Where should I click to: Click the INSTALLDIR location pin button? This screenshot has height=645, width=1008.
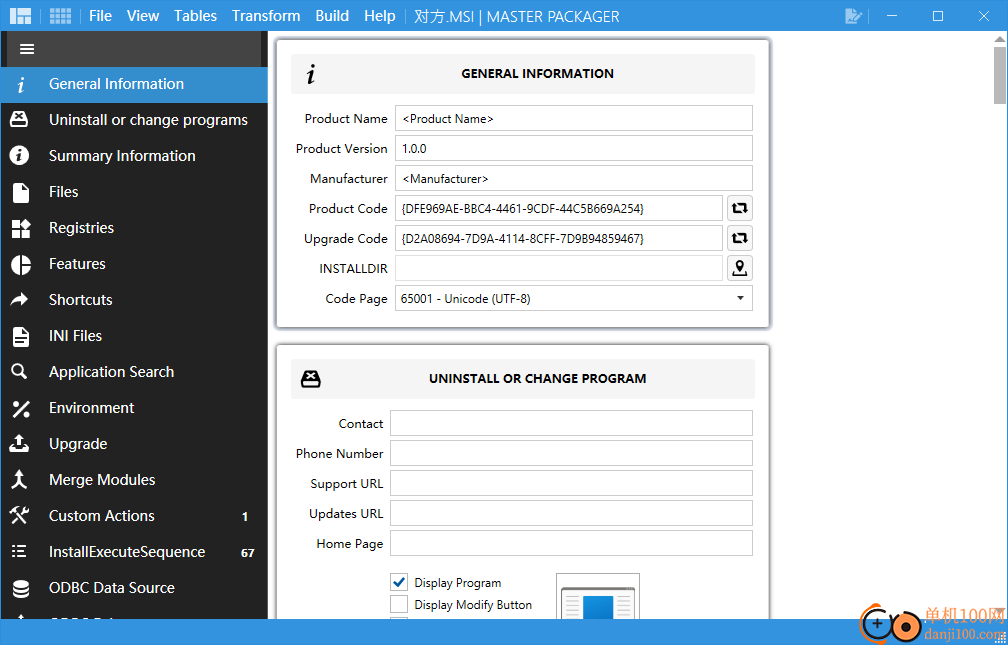(740, 268)
